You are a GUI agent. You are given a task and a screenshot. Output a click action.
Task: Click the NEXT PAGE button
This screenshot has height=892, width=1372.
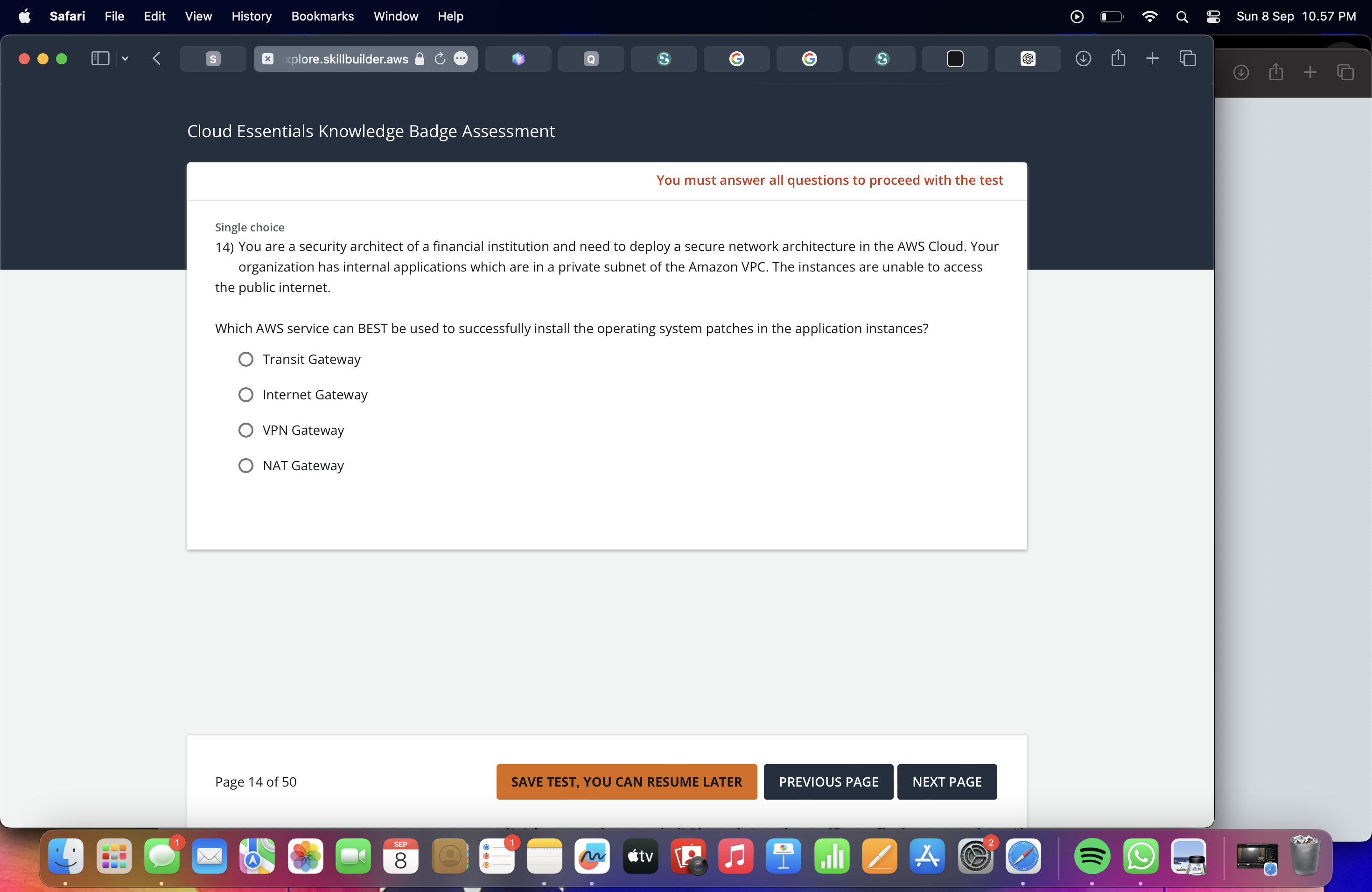pyautogui.click(x=947, y=781)
